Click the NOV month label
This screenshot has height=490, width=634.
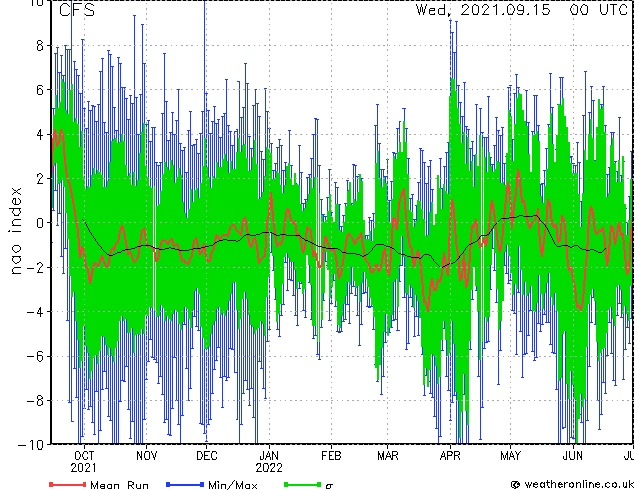pyautogui.click(x=146, y=456)
